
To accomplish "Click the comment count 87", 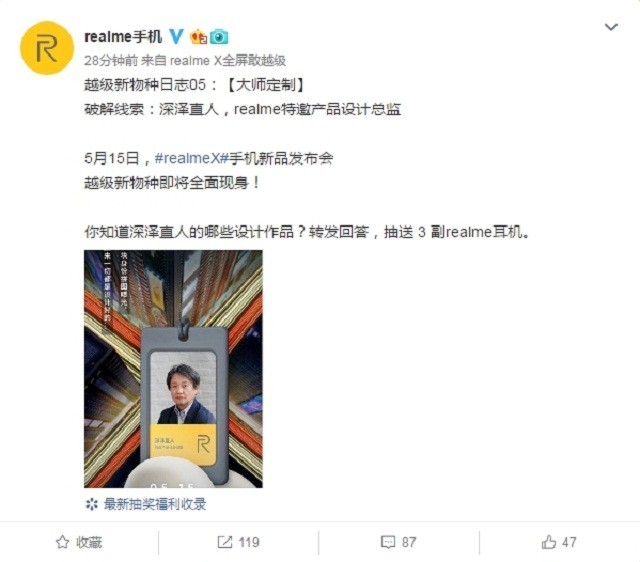I will point(409,542).
